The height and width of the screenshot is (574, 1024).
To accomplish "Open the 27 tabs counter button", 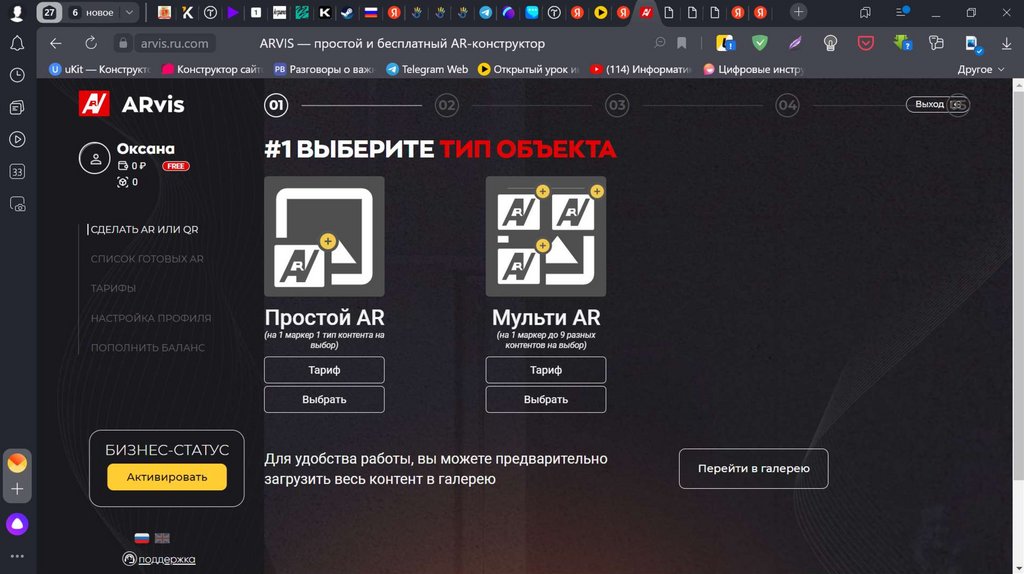I will [49, 12].
